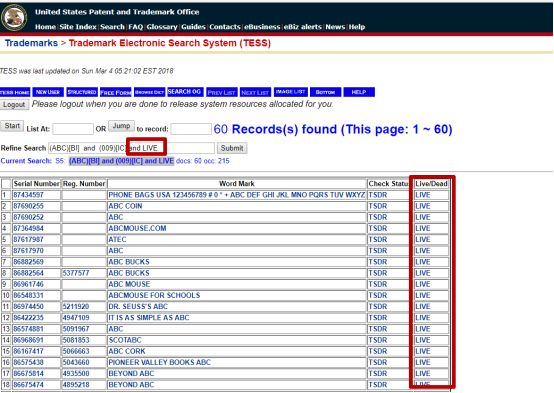554x393 pixels.
Task: Open Site Index in header
Action: click(x=78, y=27)
